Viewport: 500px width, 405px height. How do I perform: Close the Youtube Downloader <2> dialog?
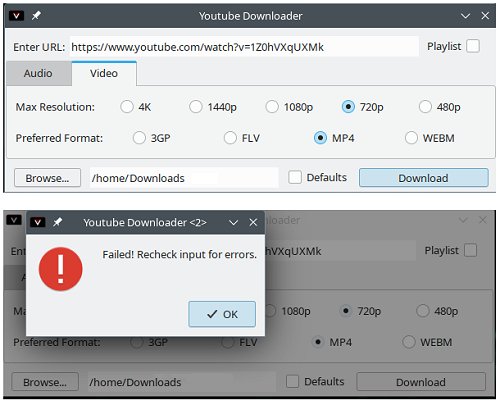click(x=253, y=222)
